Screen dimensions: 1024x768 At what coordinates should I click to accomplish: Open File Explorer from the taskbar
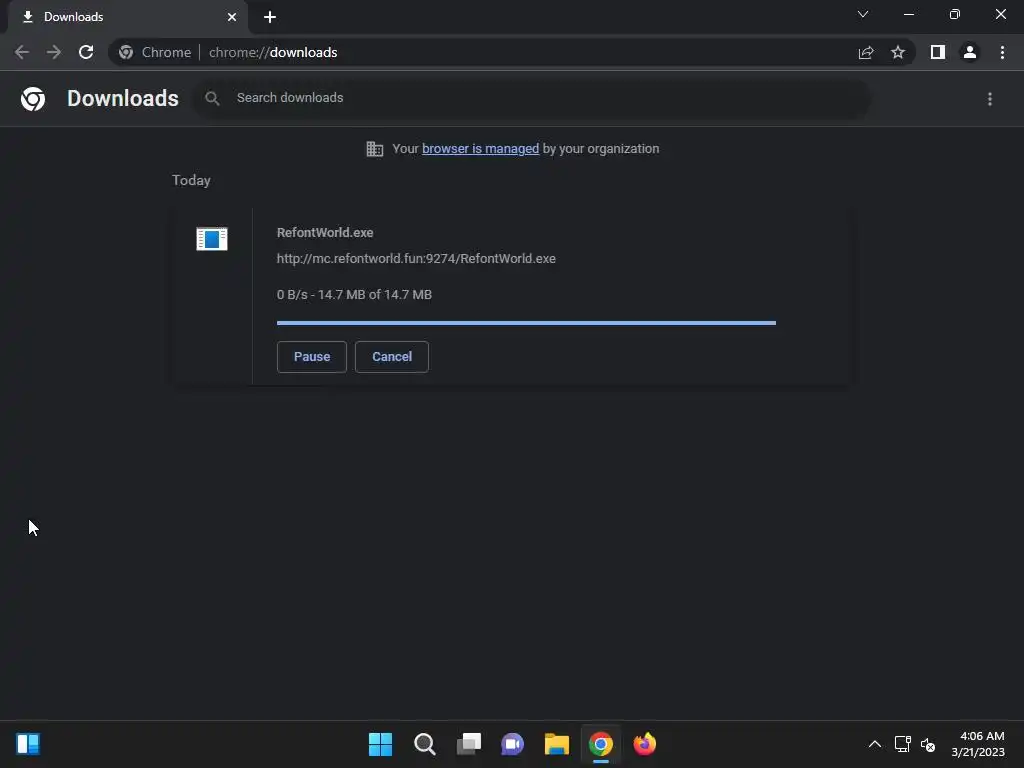557,744
